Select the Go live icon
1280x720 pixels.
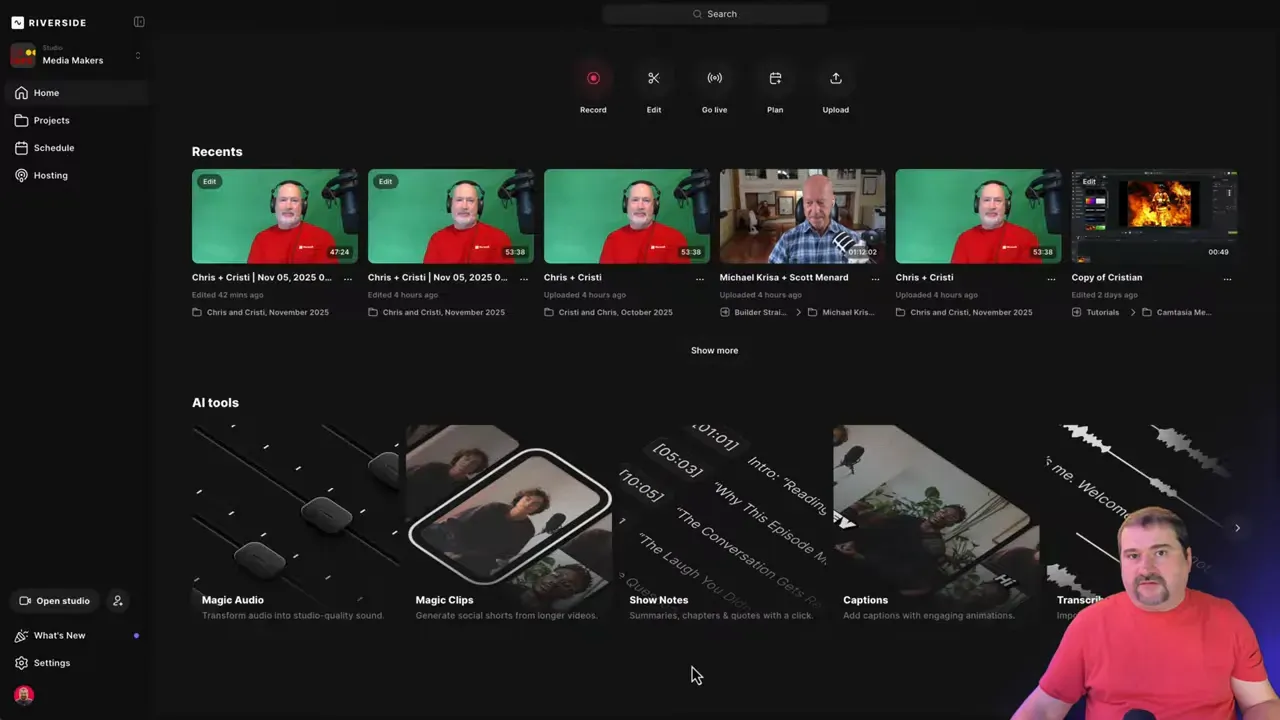tap(714, 78)
